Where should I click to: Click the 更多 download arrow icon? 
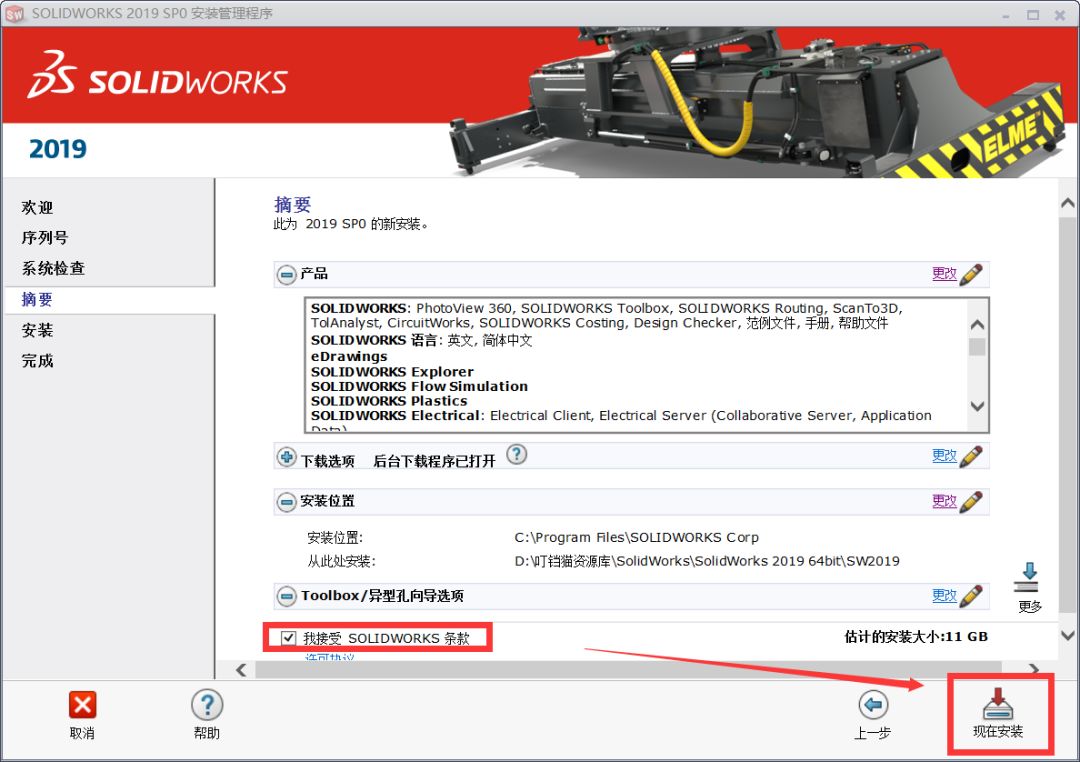click(1027, 577)
